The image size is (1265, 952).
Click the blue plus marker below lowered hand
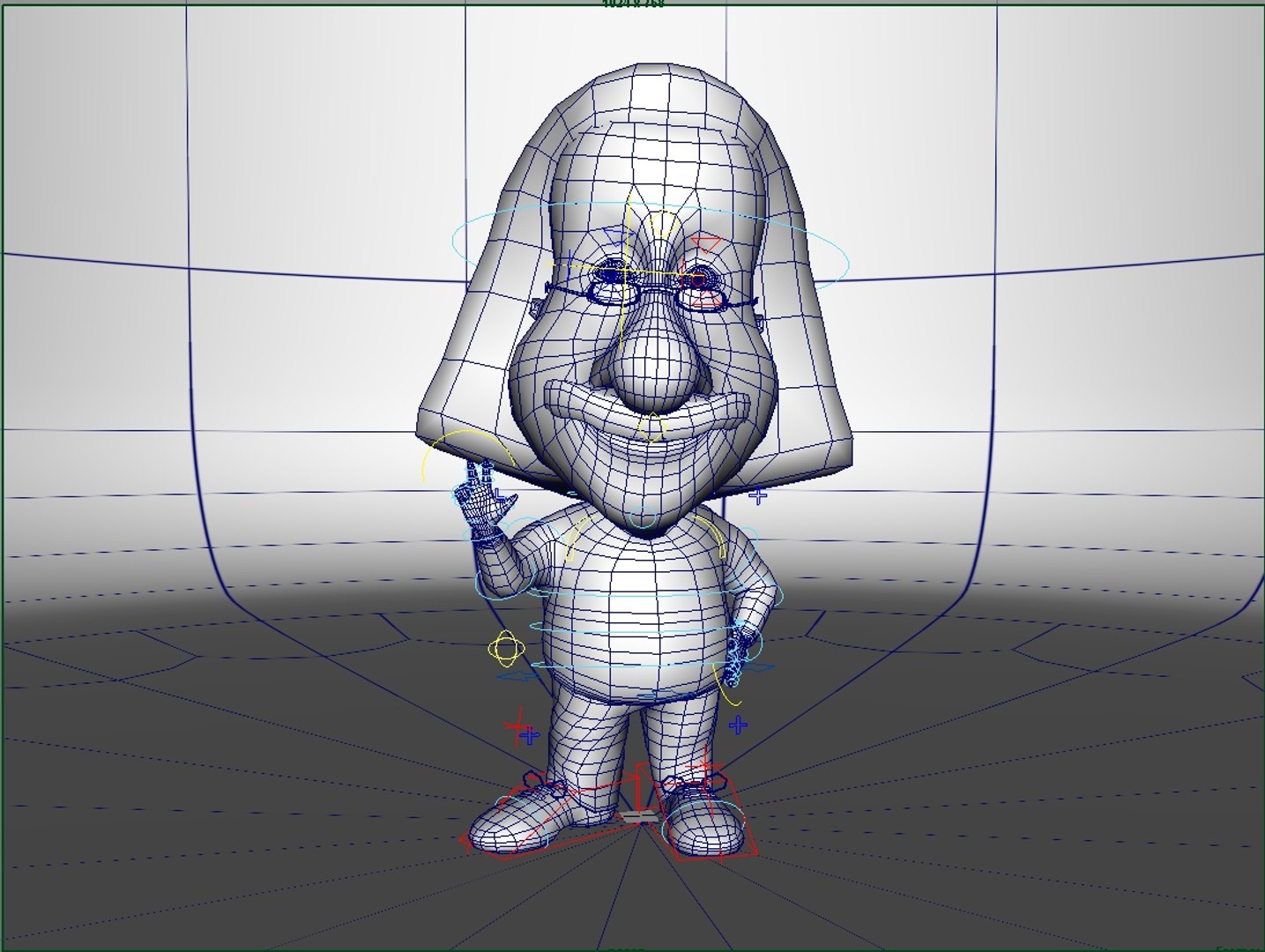coord(738,725)
